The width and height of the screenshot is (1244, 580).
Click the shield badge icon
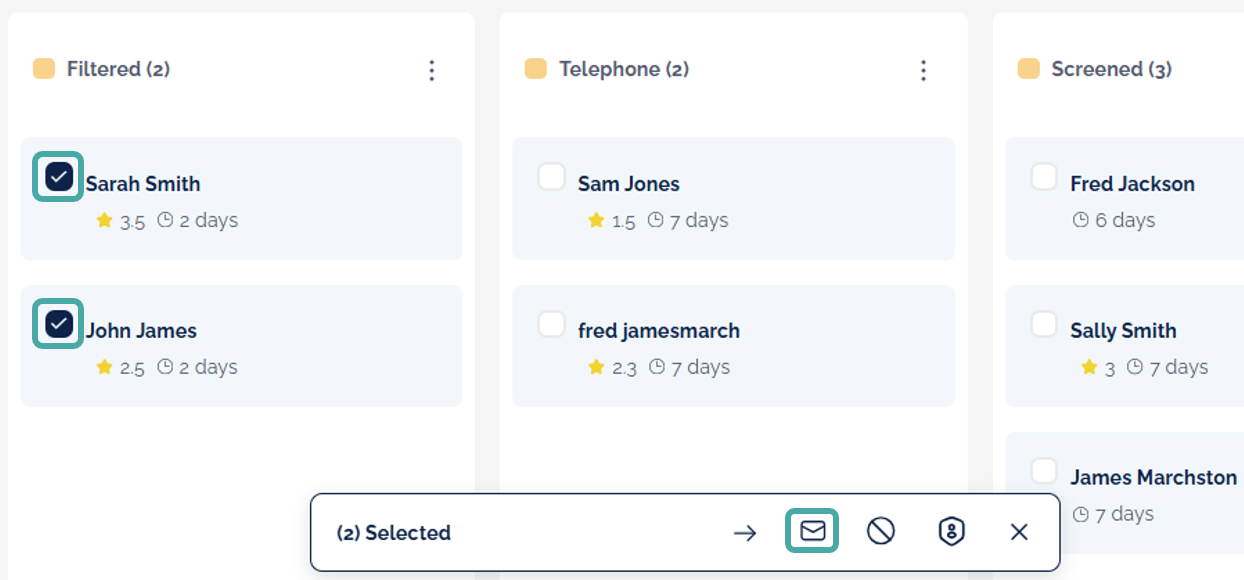click(x=951, y=532)
